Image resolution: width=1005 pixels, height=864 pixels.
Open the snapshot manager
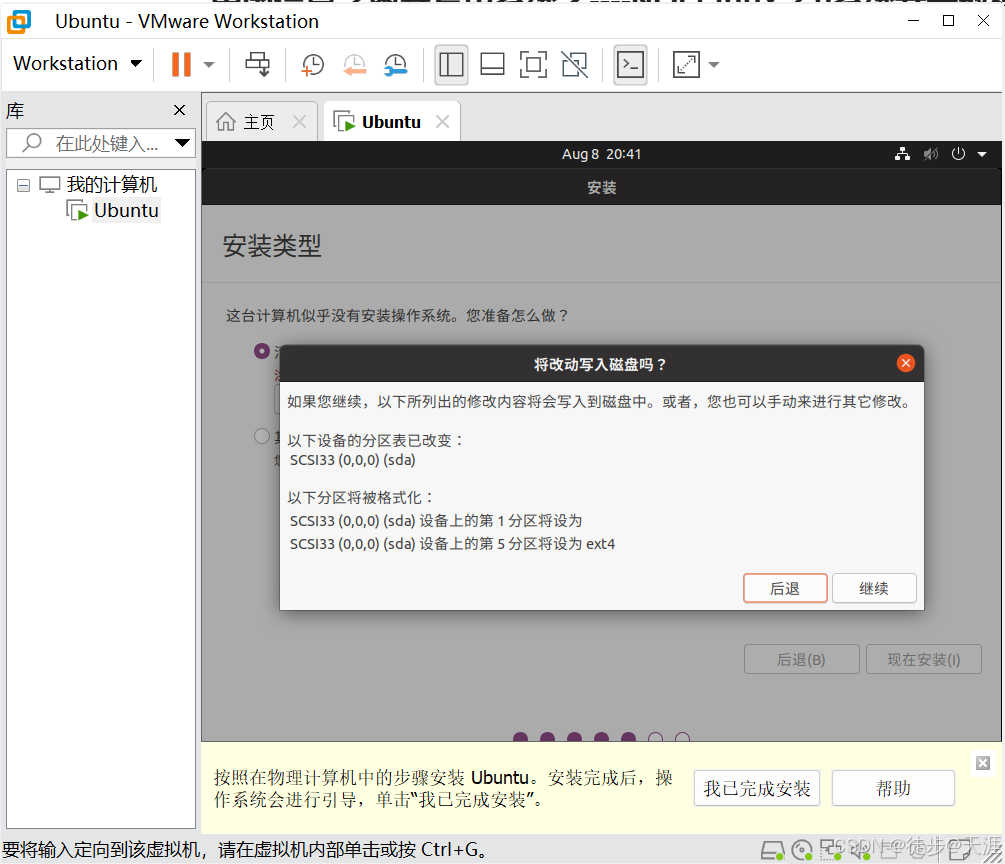(x=395, y=65)
